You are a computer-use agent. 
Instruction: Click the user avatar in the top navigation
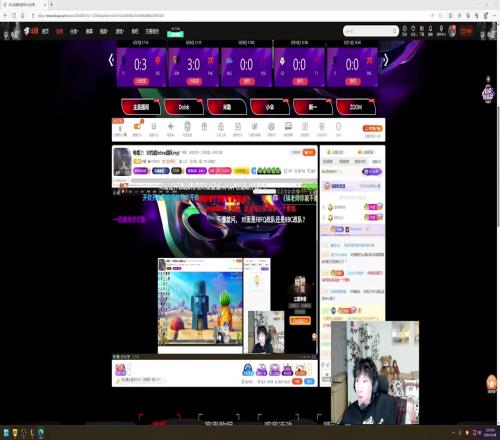pos(452,31)
